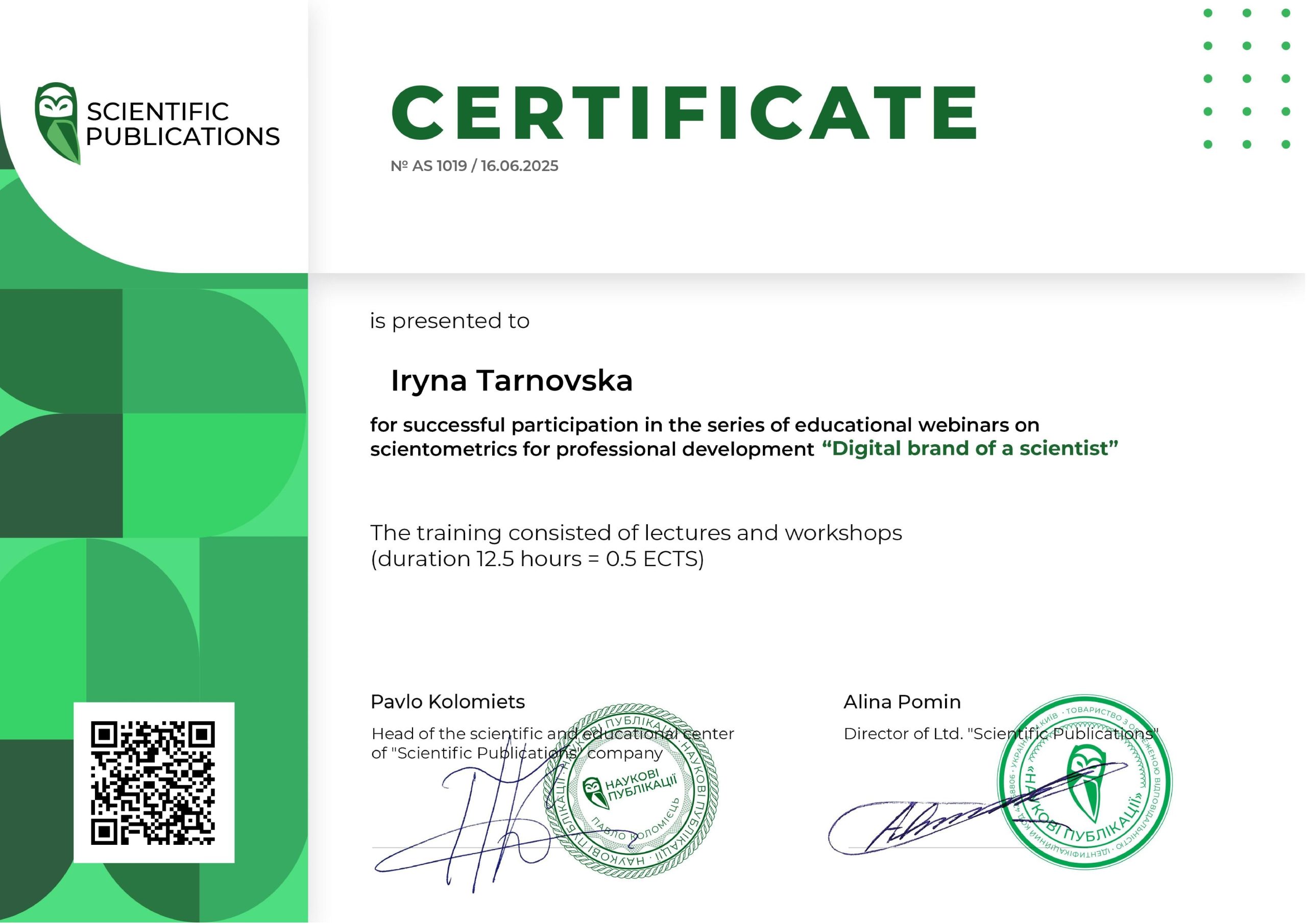Click the duration 12.5 hours ECTS line
The image size is (1307, 924).
coord(538,559)
